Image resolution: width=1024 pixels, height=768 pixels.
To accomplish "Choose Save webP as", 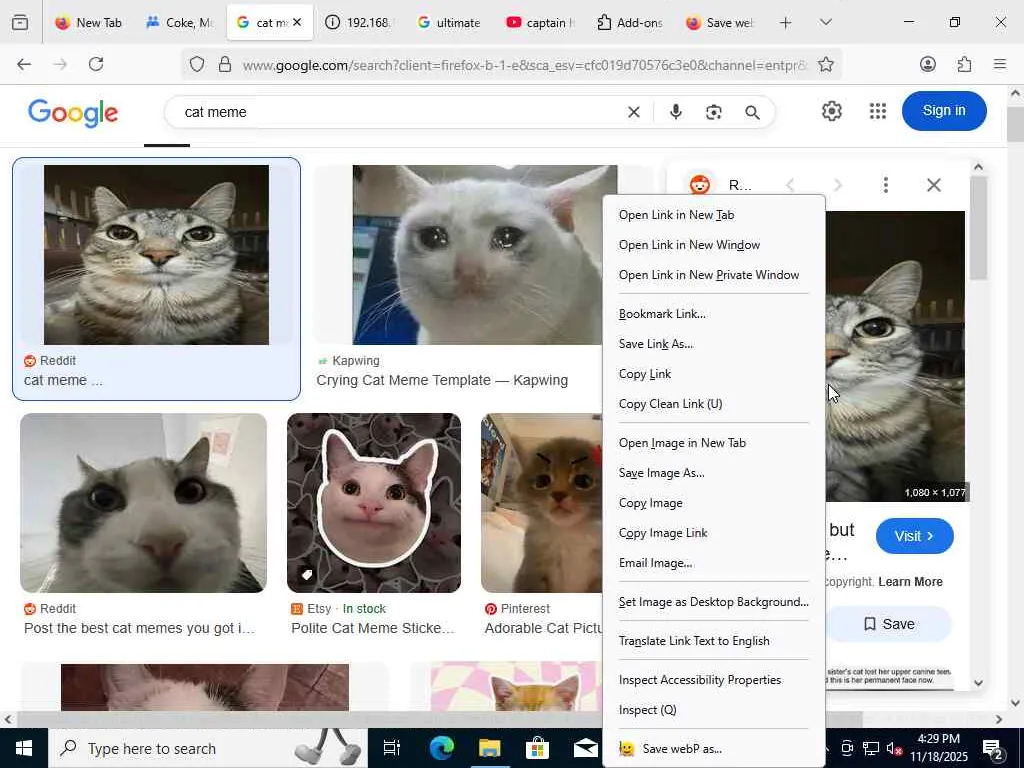I will (714, 749).
